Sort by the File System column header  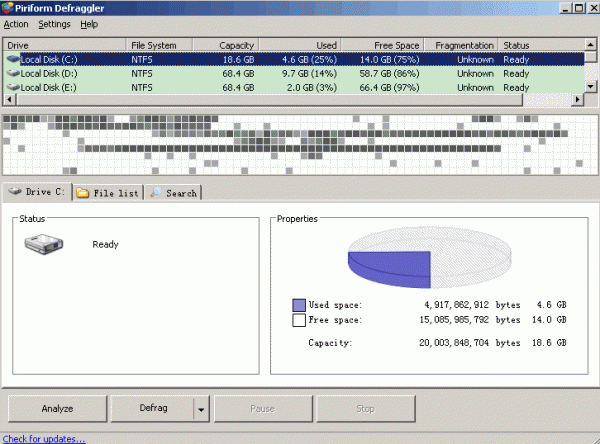(x=159, y=45)
